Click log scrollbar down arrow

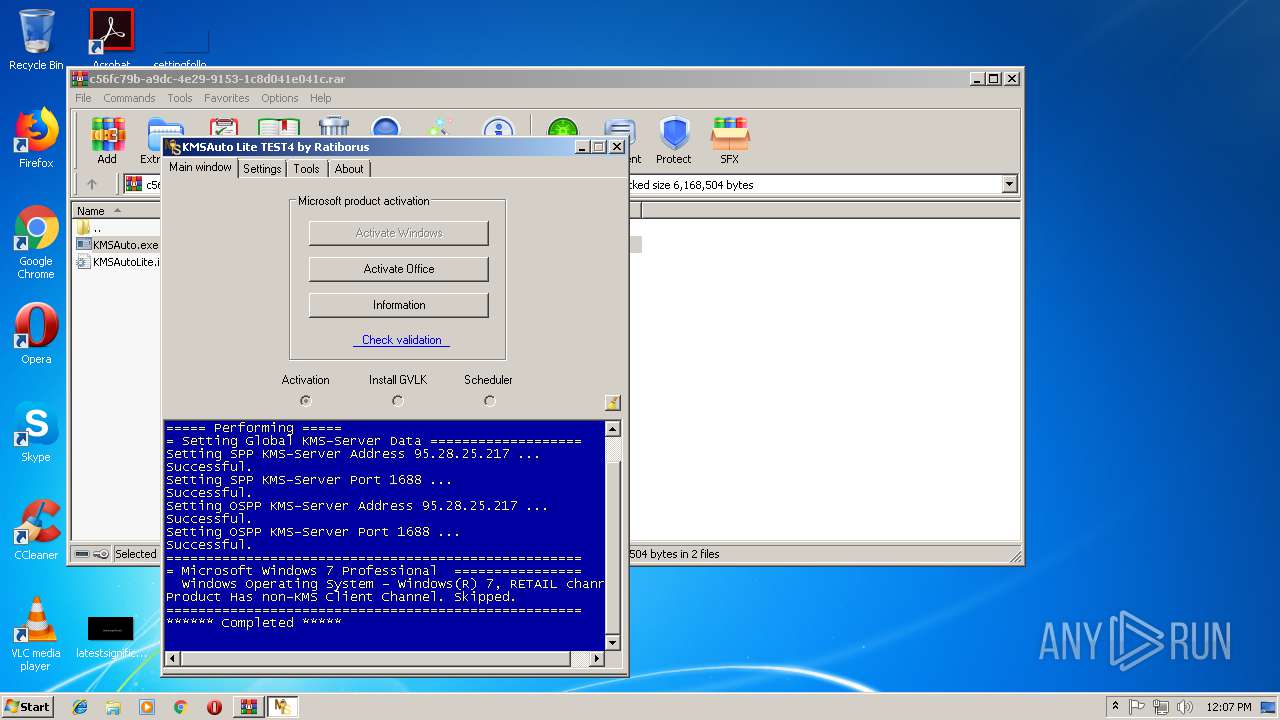click(x=613, y=643)
